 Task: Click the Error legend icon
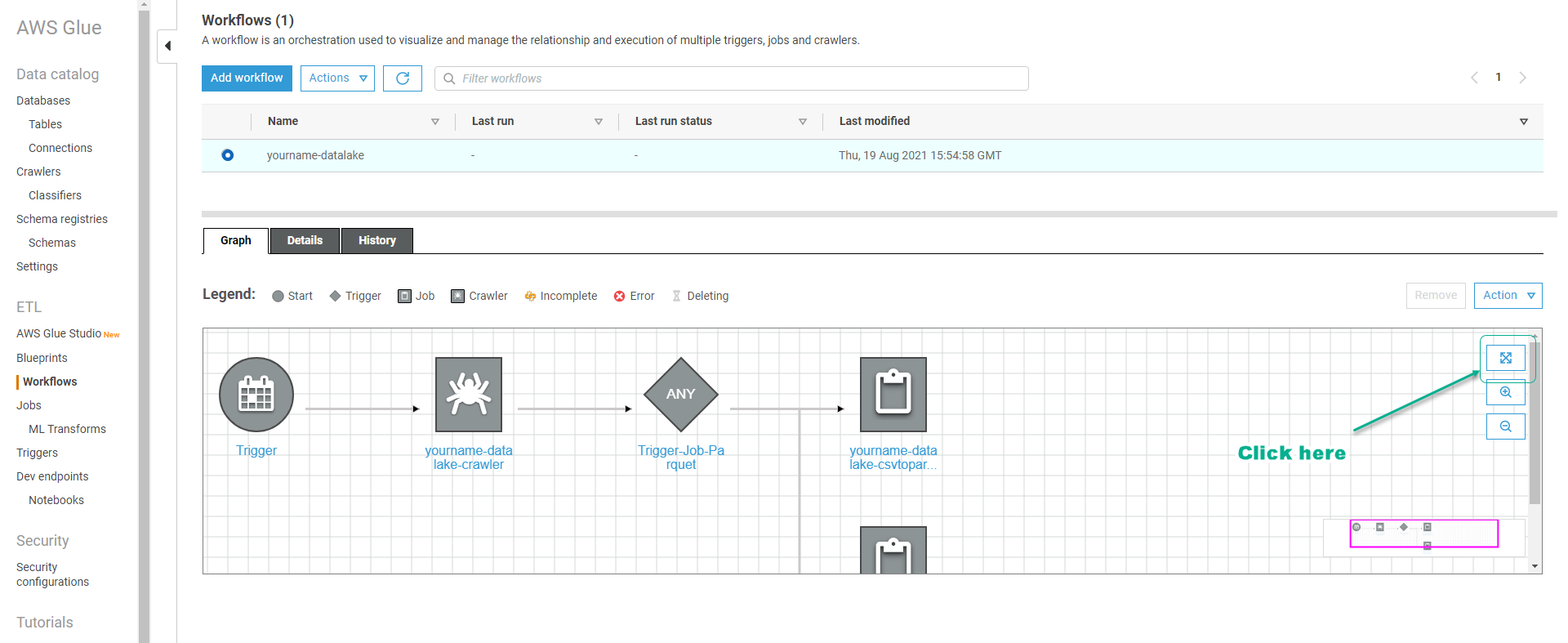(620, 296)
